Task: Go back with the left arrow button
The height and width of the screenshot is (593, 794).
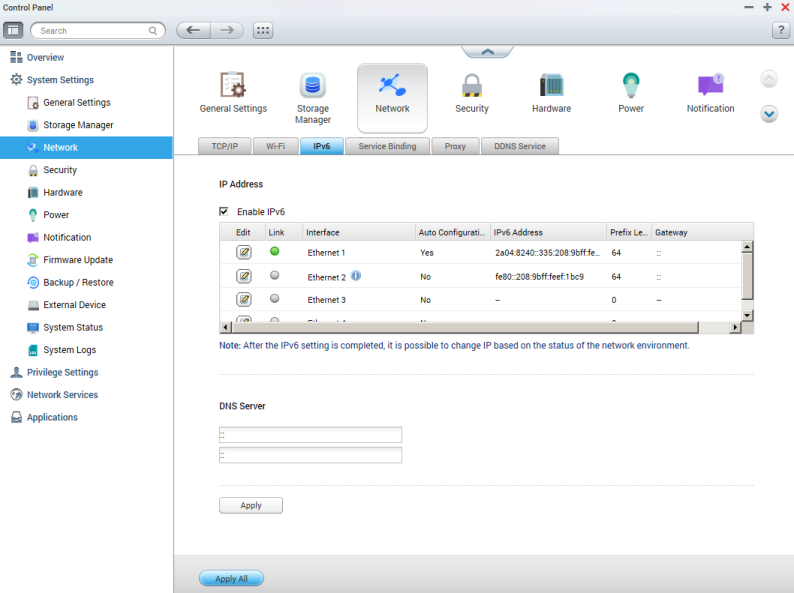Action: pos(193,30)
